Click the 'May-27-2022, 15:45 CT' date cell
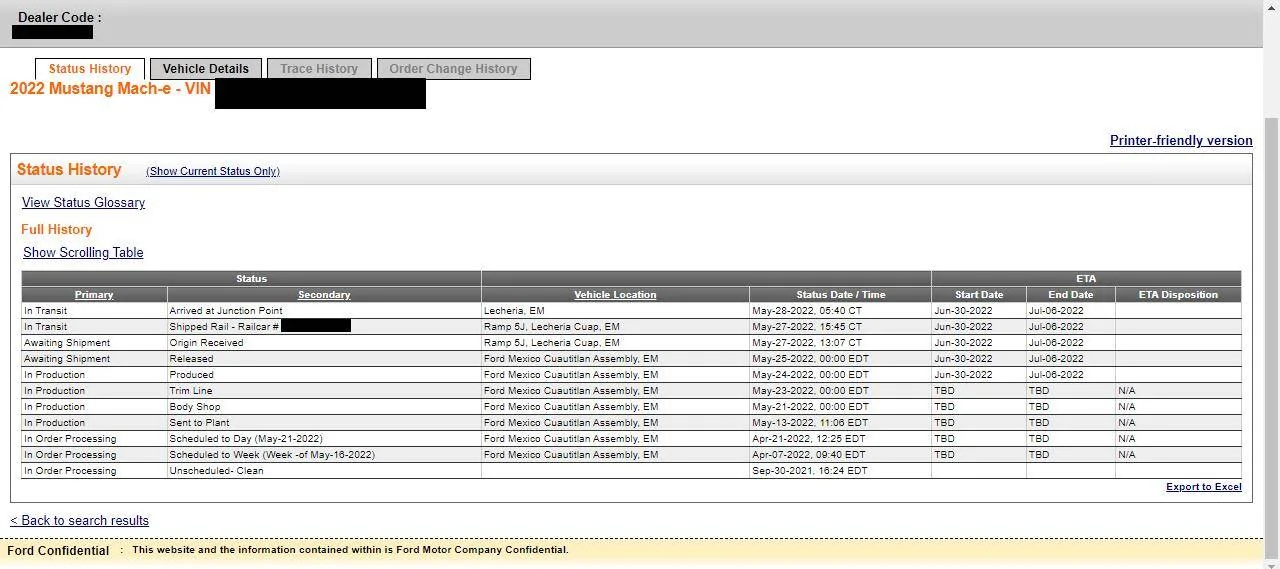The height and width of the screenshot is (569, 1280). (840, 327)
